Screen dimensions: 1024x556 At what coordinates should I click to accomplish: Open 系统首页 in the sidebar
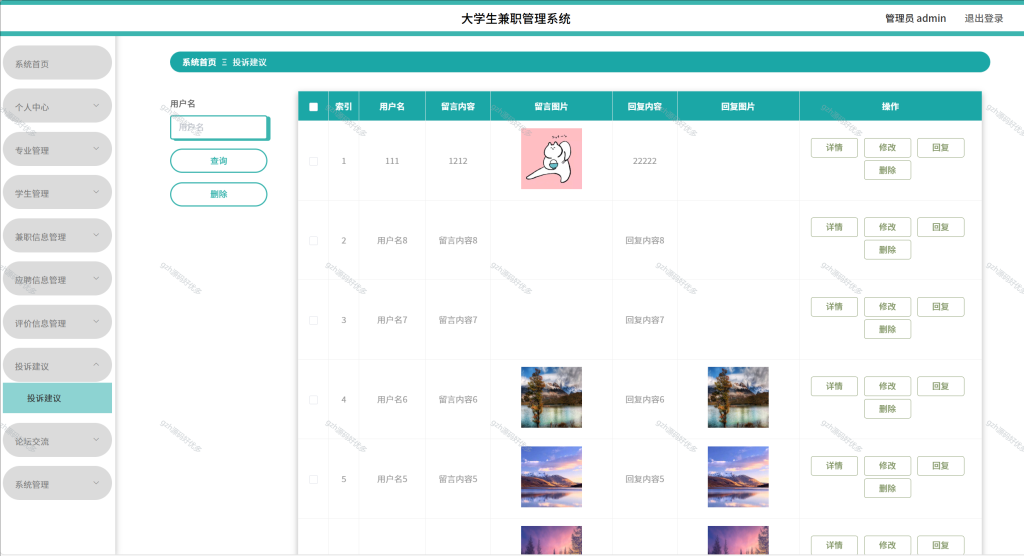pyautogui.click(x=57, y=63)
